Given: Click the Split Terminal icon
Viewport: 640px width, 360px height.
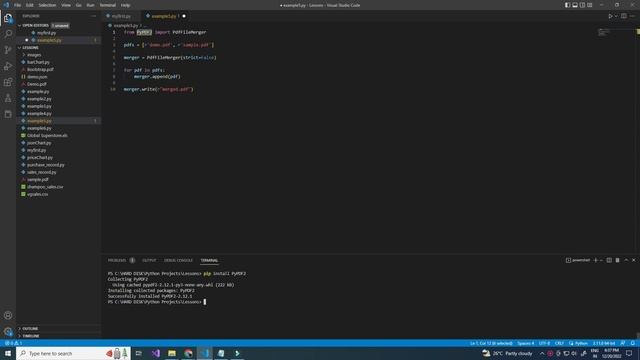Looking at the screenshot, I should coord(609,260).
